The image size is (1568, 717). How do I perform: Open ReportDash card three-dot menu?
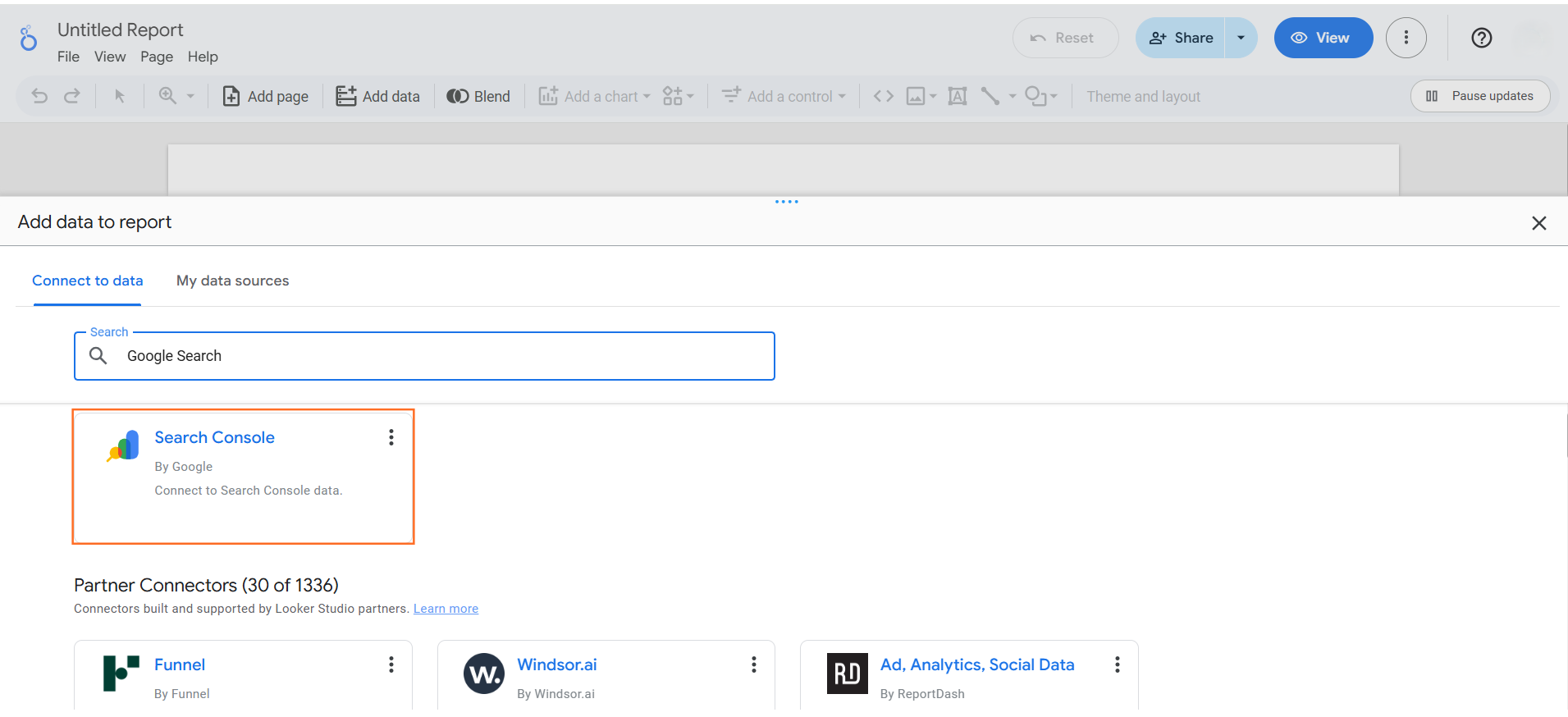pos(1118,664)
